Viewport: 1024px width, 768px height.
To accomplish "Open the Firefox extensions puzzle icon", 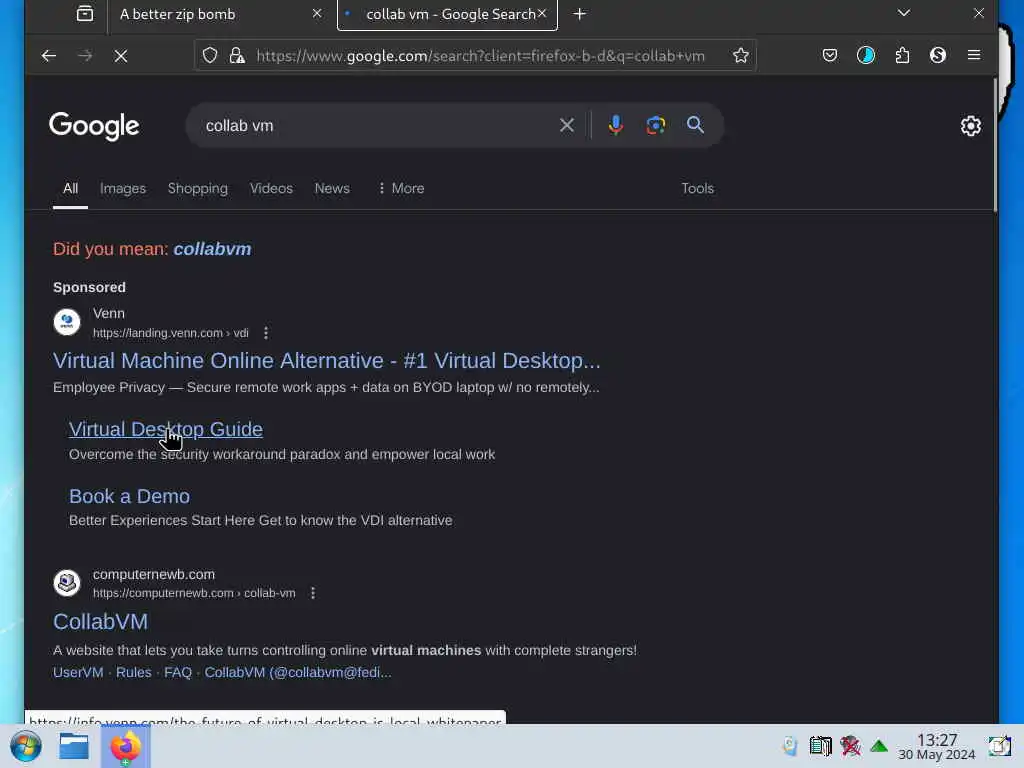I will (x=902, y=56).
